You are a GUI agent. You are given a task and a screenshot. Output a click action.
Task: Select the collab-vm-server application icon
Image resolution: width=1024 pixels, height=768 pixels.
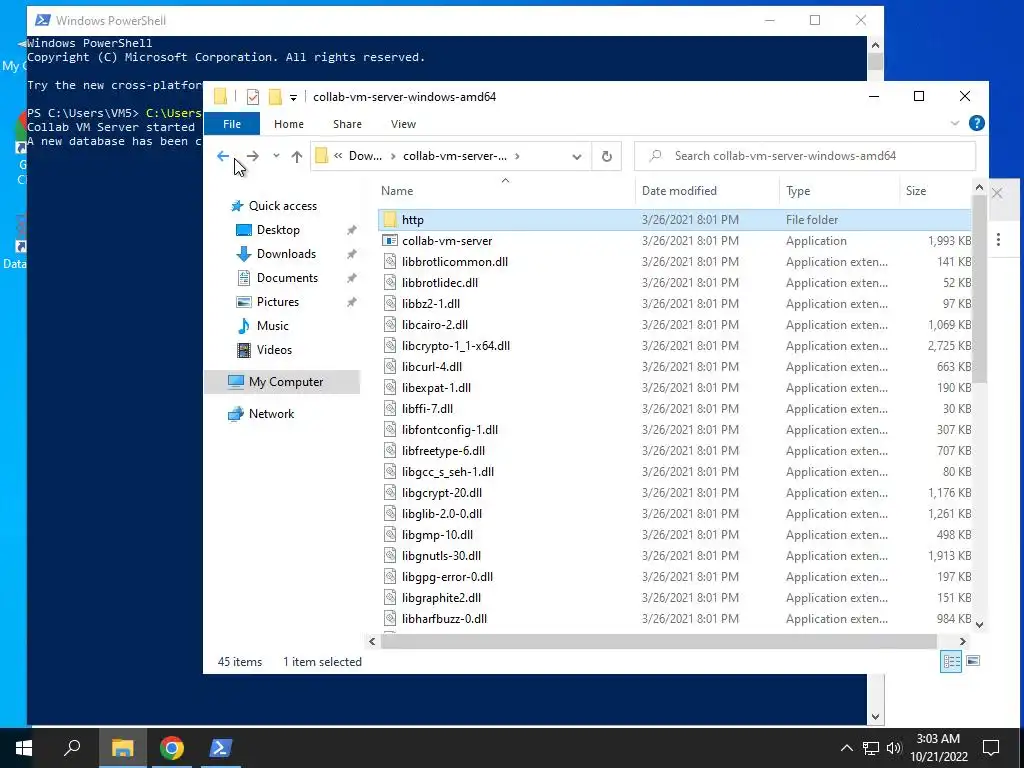(x=390, y=241)
